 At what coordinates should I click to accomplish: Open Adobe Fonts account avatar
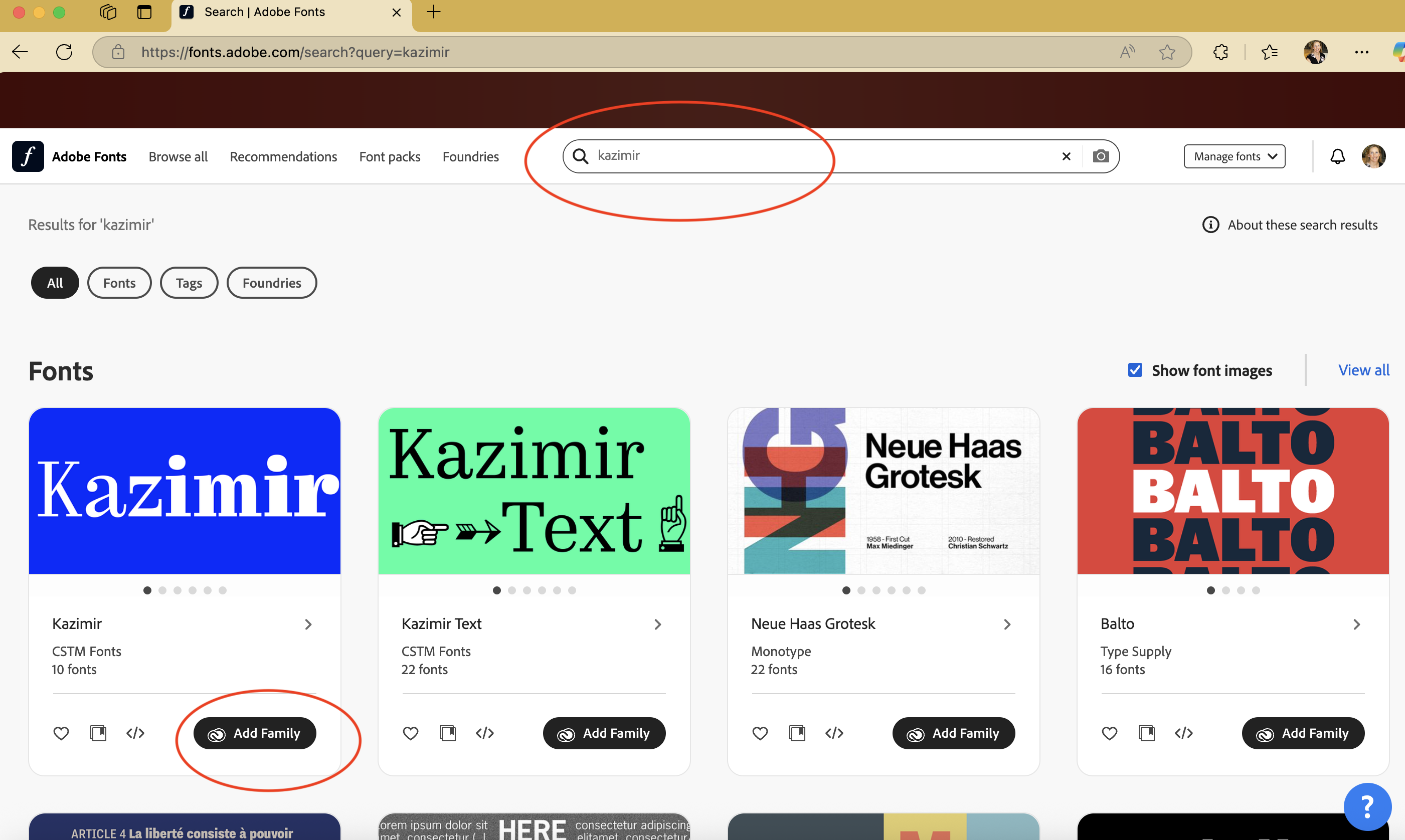pyautogui.click(x=1373, y=156)
